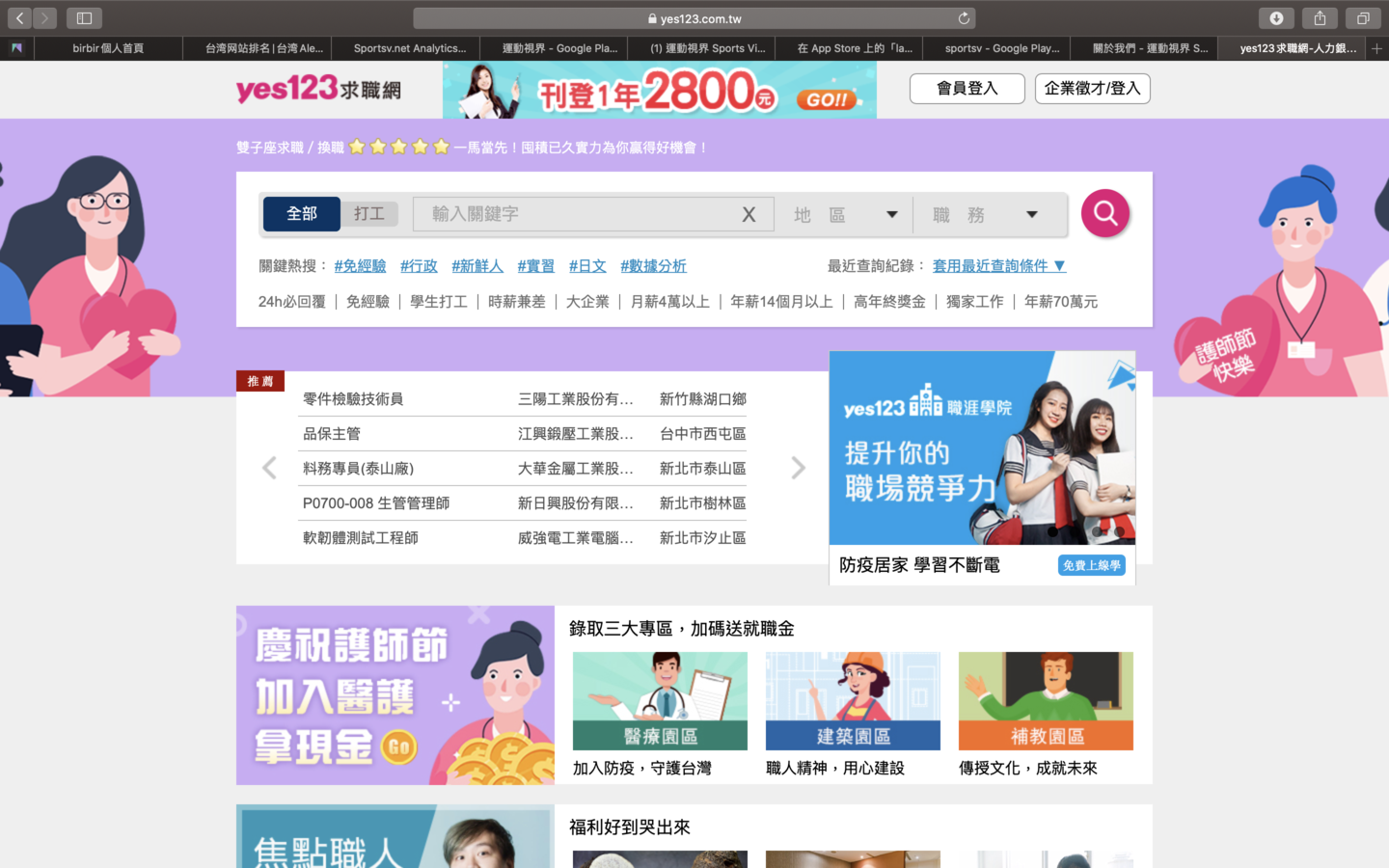
Task: Open the 軟韌體測試工程師 job listing
Action: (x=361, y=538)
